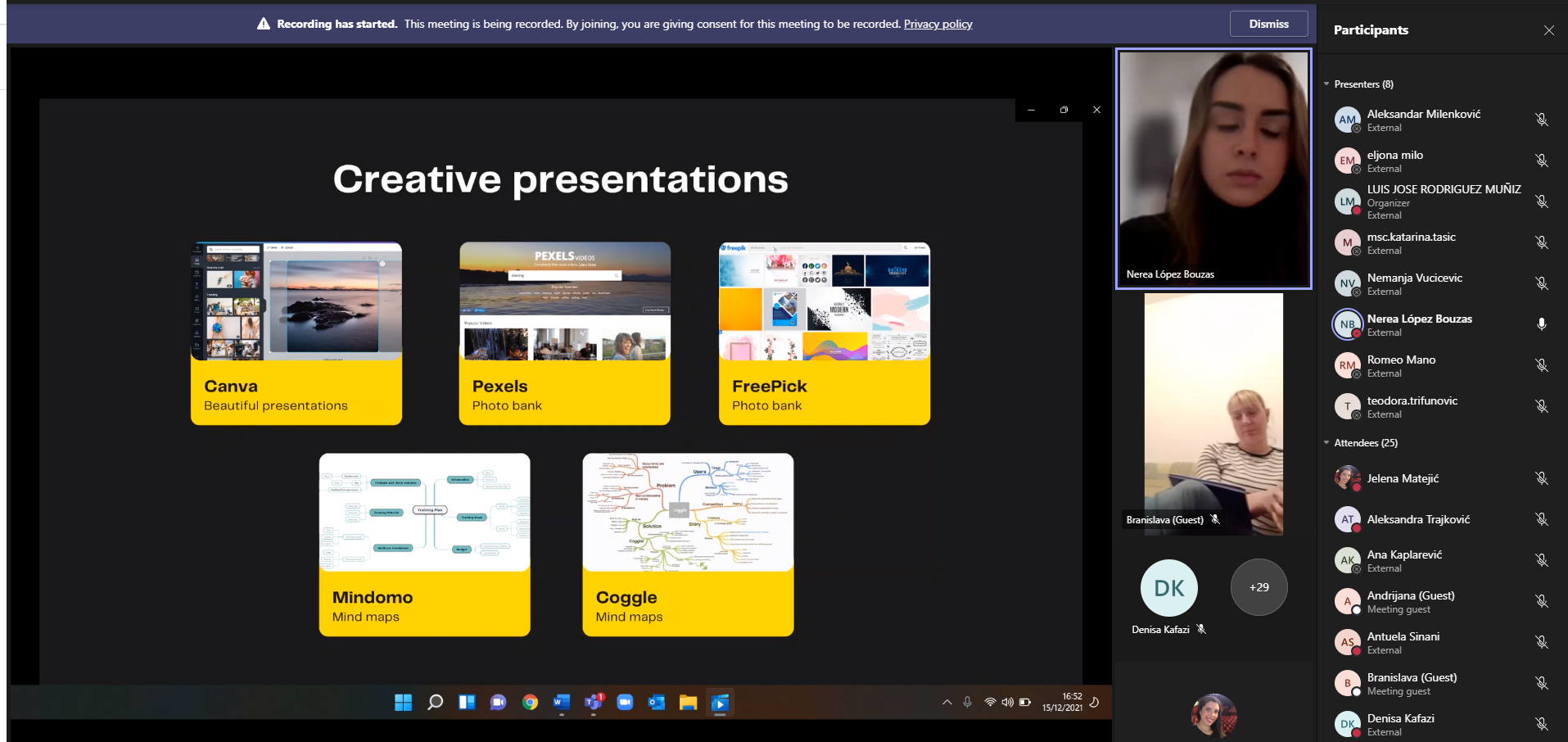Screen dimensions: 1568x742
Task: Open Microsoft Word in the taskbar
Action: tap(561, 703)
